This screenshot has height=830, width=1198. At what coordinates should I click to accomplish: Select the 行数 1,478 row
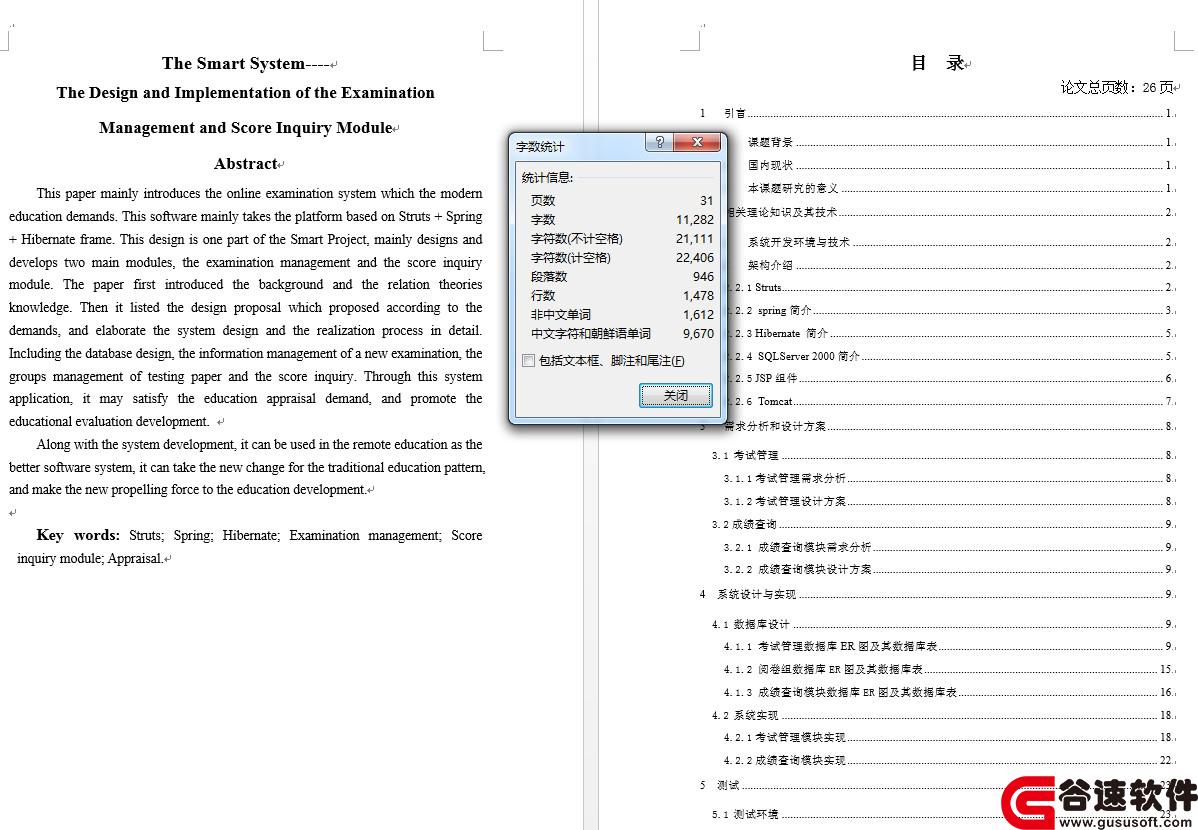(621, 296)
